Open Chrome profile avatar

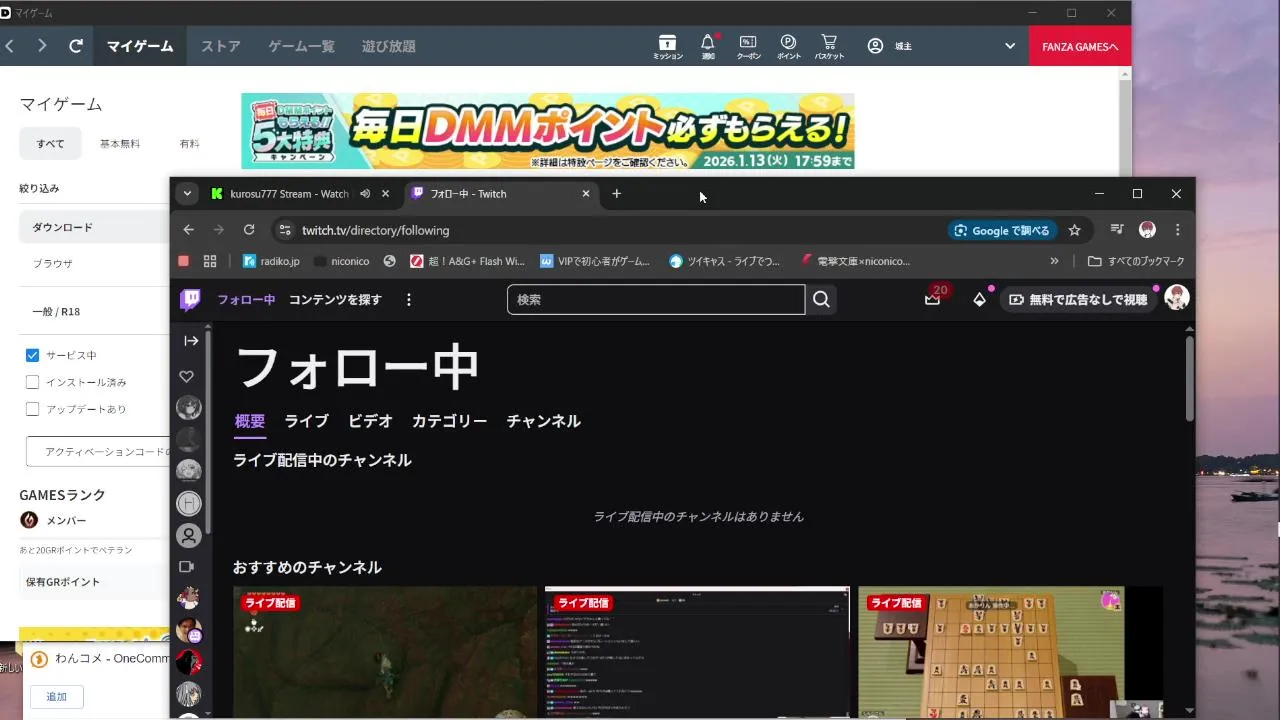(1147, 230)
